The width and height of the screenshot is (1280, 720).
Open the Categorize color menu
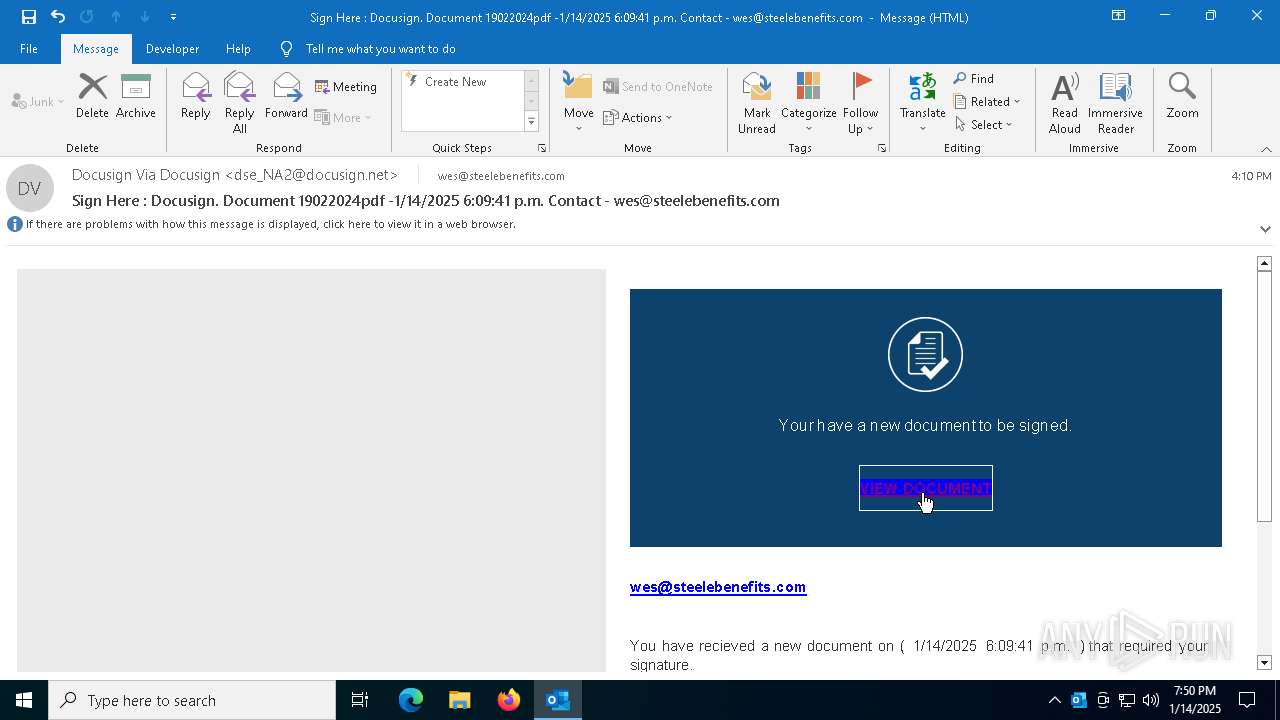809,103
